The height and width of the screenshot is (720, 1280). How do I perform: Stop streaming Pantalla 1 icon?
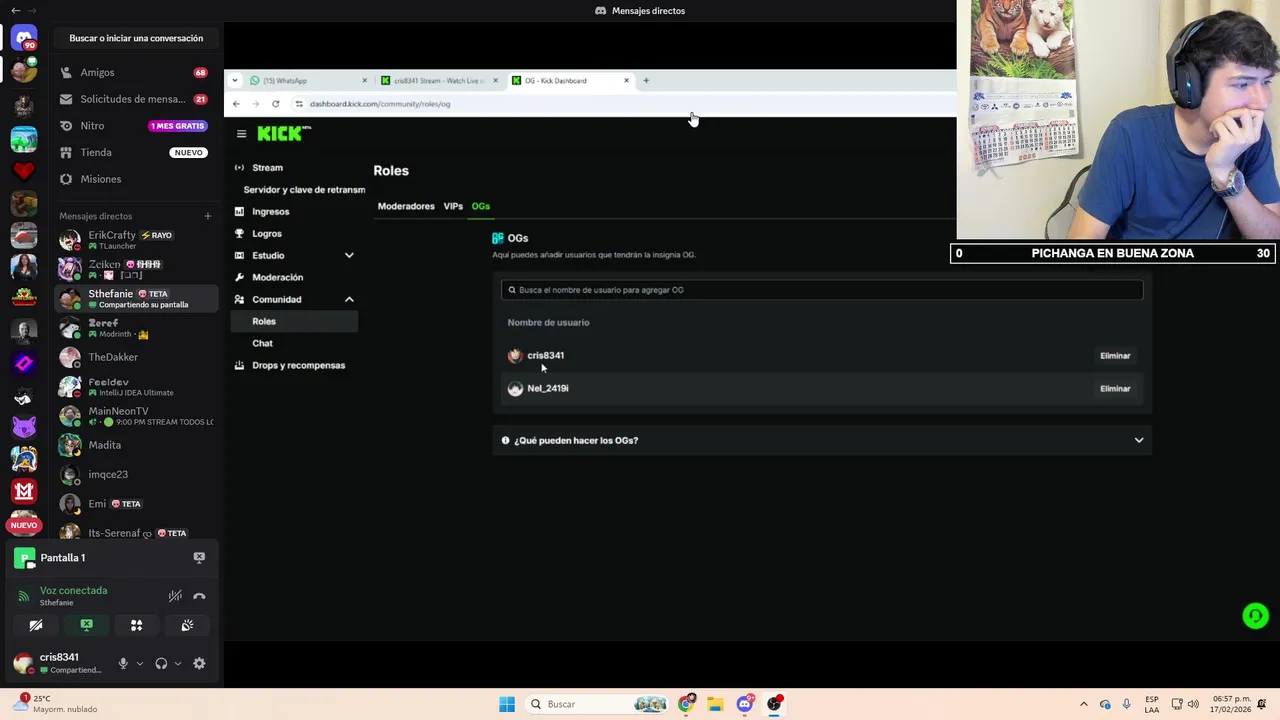[199, 557]
